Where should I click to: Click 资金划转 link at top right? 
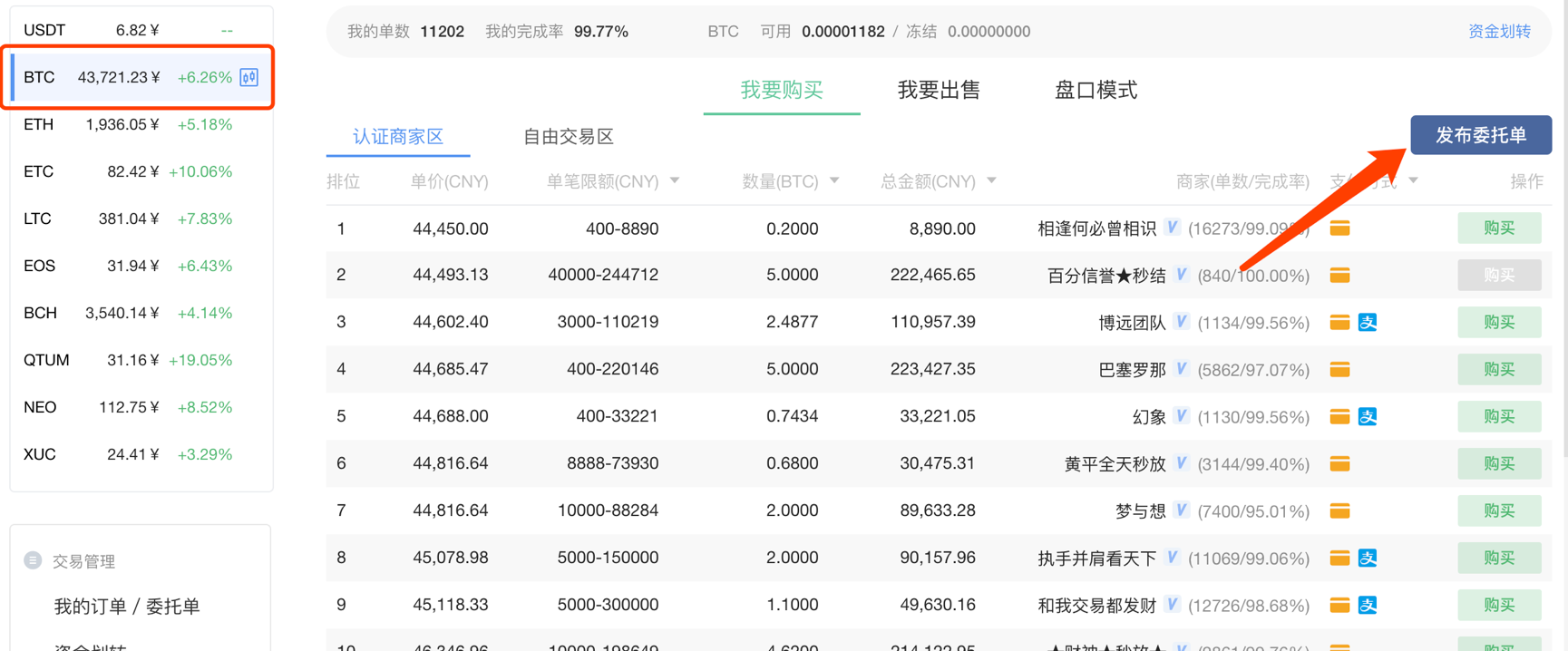point(1499,32)
